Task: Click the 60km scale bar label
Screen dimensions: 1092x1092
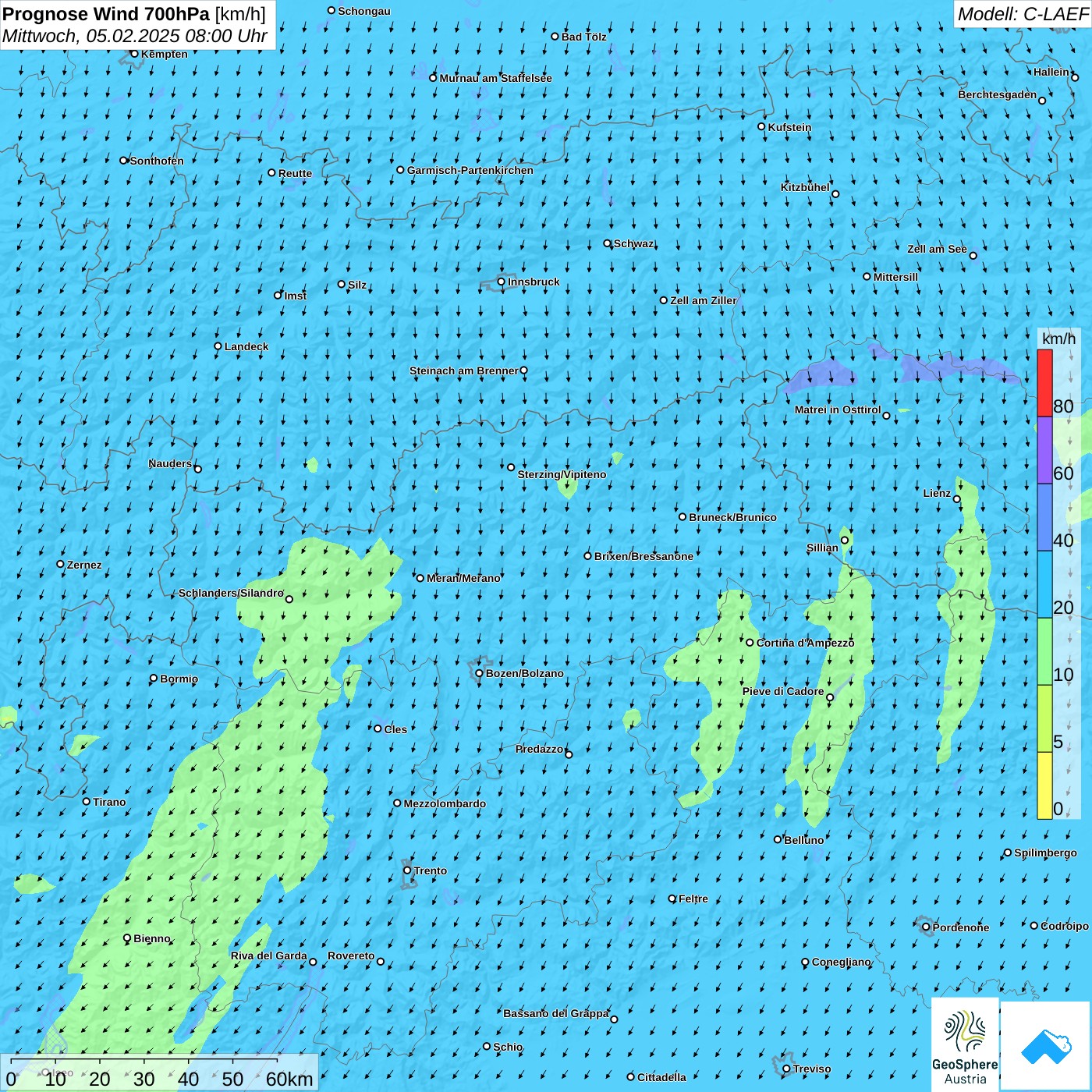Action: coord(289,1080)
